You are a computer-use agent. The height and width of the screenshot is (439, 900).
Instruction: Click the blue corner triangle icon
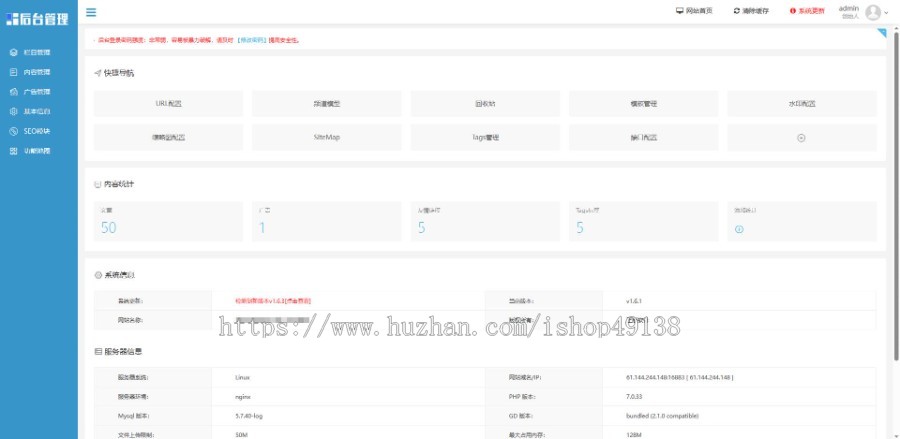(x=882, y=33)
